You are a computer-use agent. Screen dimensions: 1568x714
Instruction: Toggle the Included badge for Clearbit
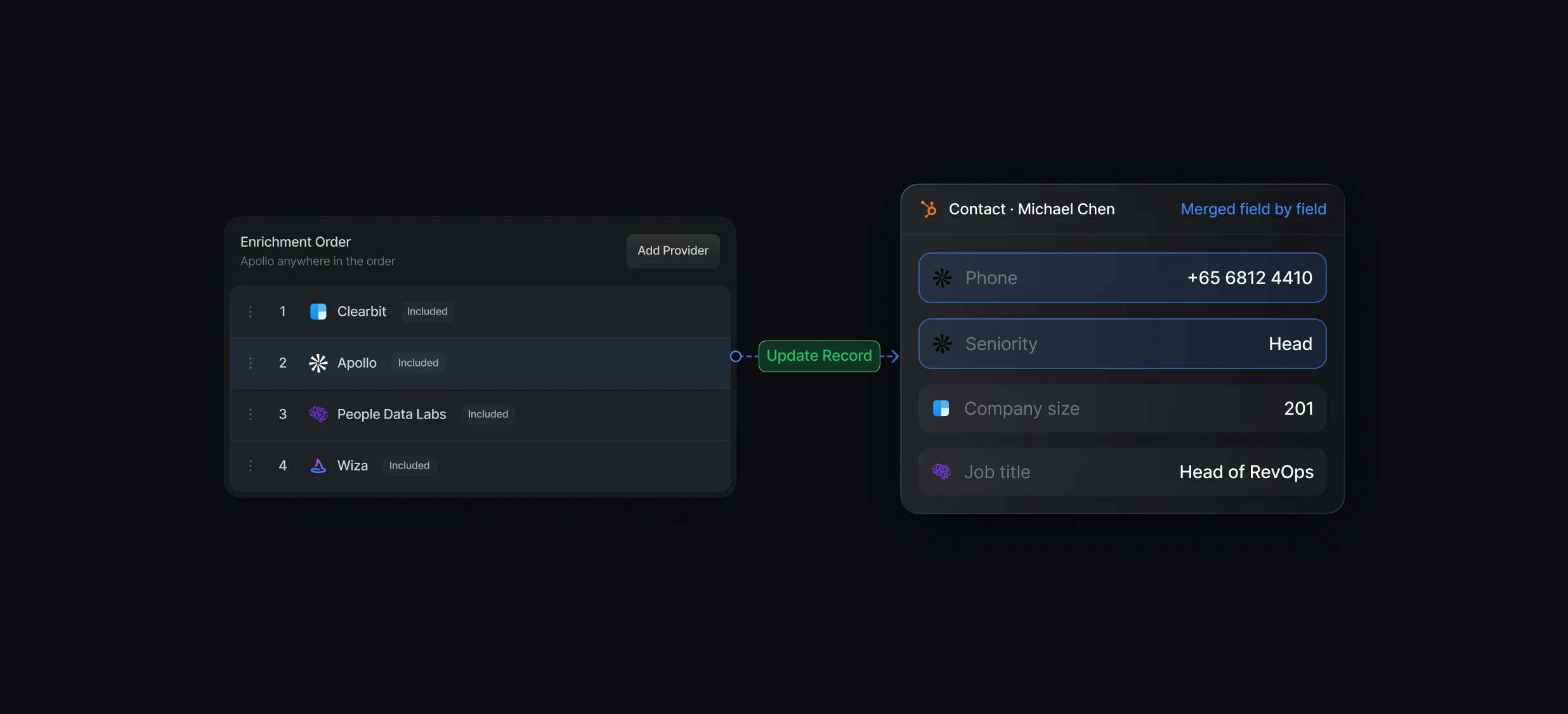(427, 311)
